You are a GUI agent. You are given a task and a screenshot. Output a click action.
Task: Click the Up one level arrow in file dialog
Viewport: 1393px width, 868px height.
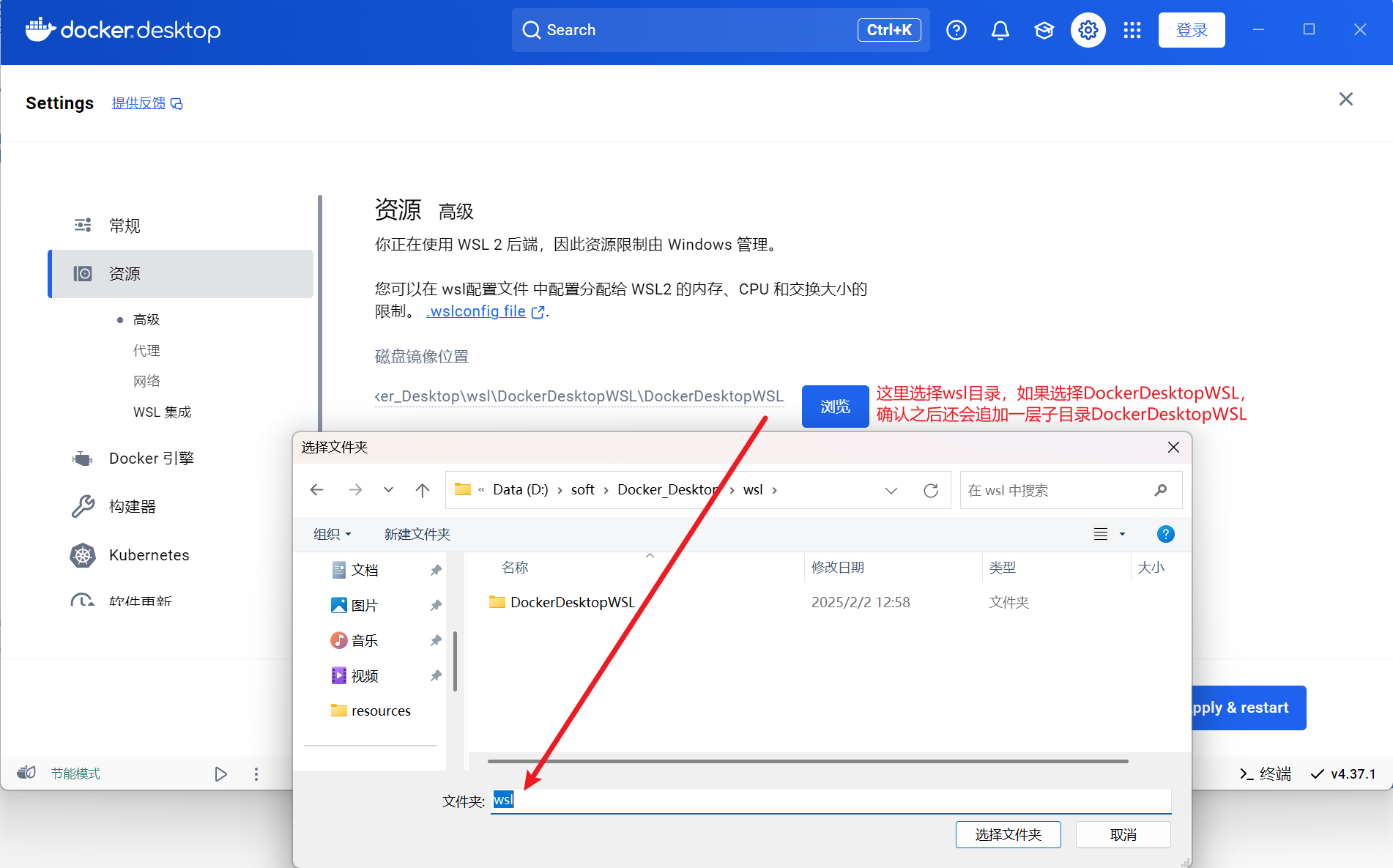pyautogui.click(x=422, y=490)
